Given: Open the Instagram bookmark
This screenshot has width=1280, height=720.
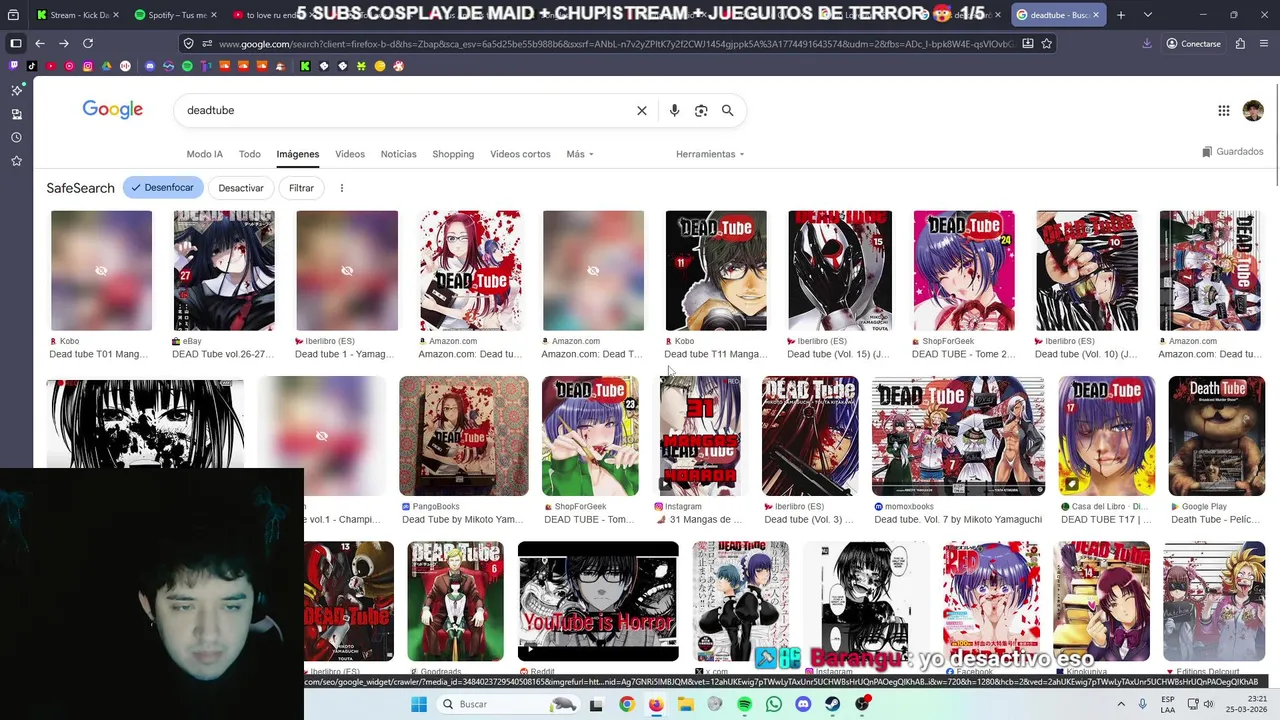Looking at the screenshot, I should (88, 66).
